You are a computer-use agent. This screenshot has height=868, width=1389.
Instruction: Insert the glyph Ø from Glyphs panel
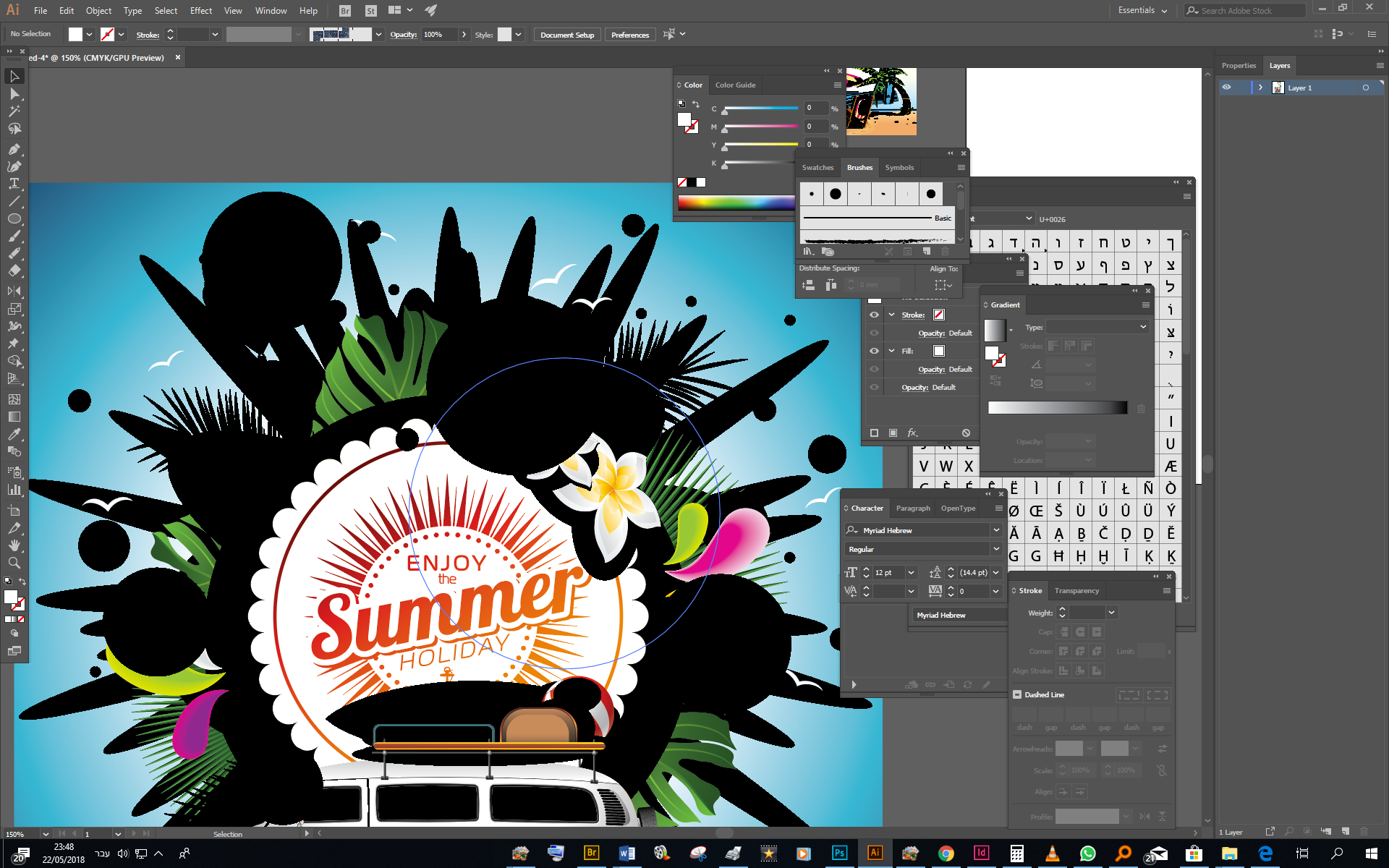[1014, 511]
